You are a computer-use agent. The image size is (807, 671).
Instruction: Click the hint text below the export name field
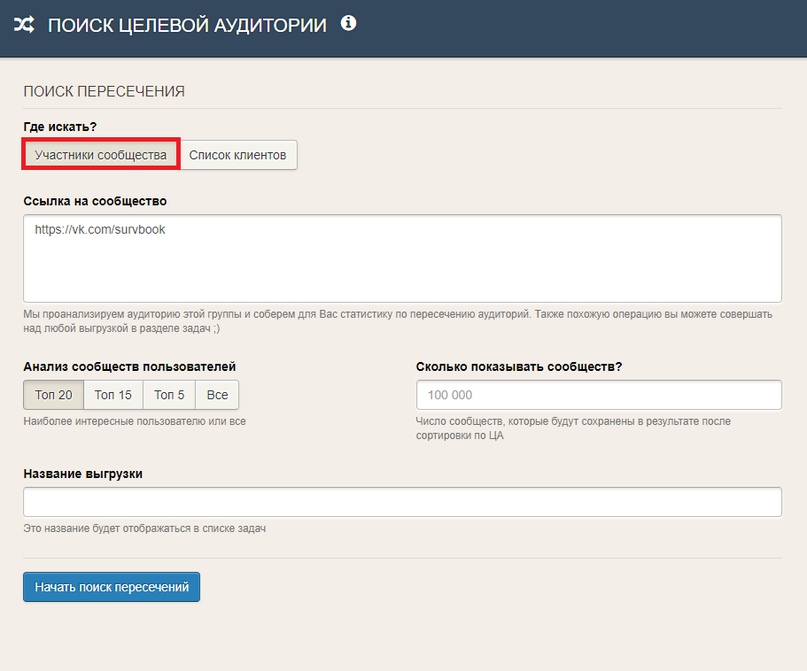coord(145,528)
